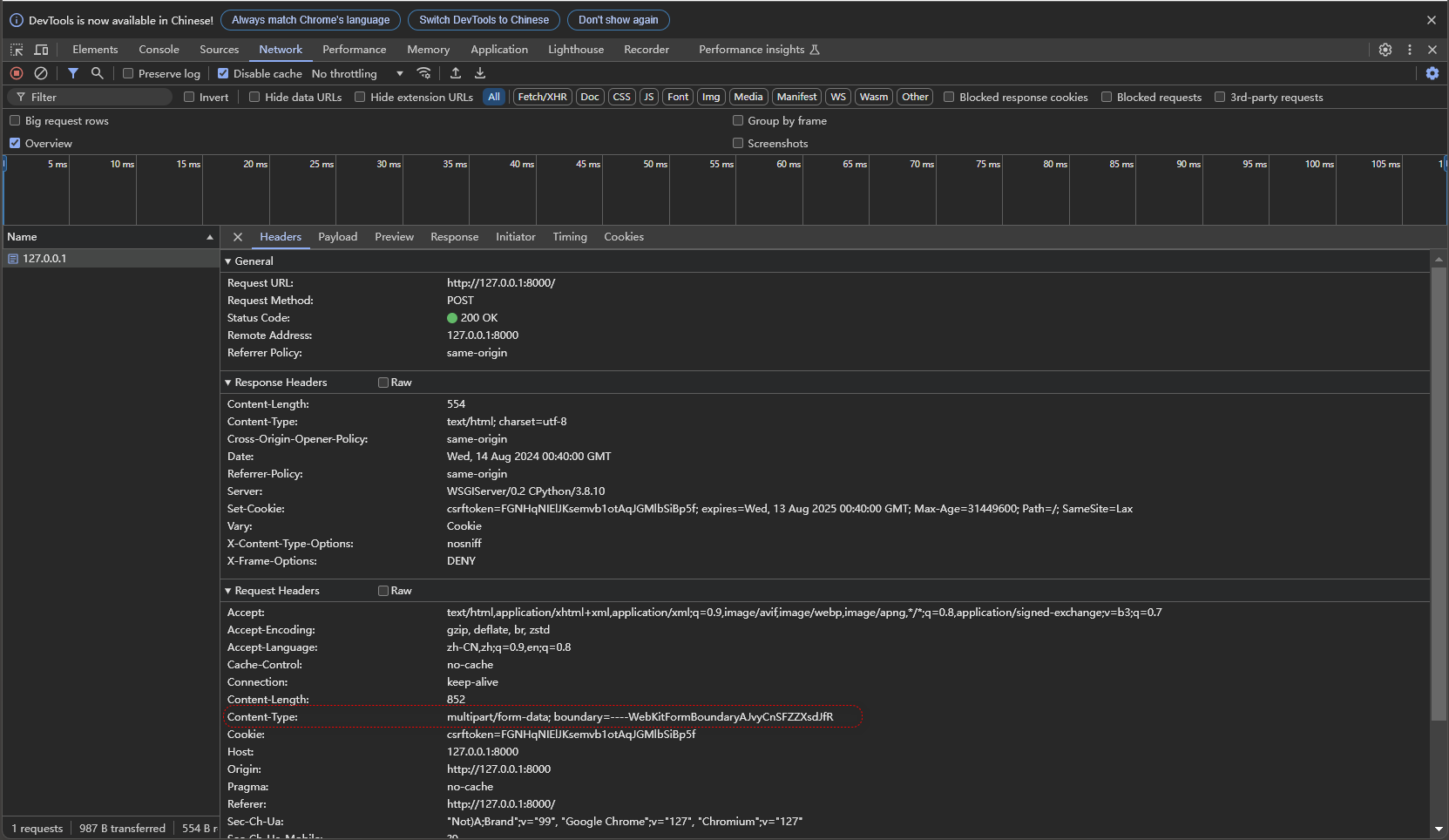Select the All filter button
Image resolution: width=1449 pixels, height=840 pixels.
coord(494,97)
